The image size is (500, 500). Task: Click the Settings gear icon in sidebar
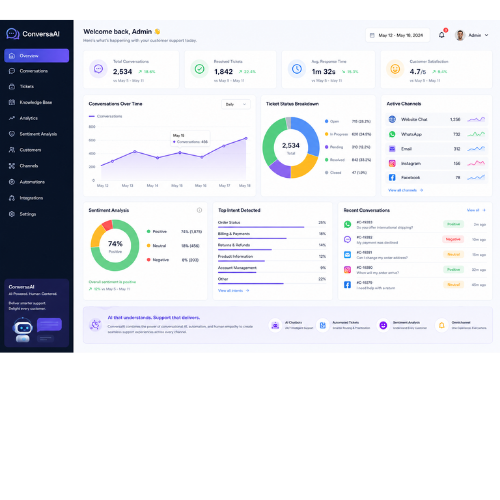point(12,214)
